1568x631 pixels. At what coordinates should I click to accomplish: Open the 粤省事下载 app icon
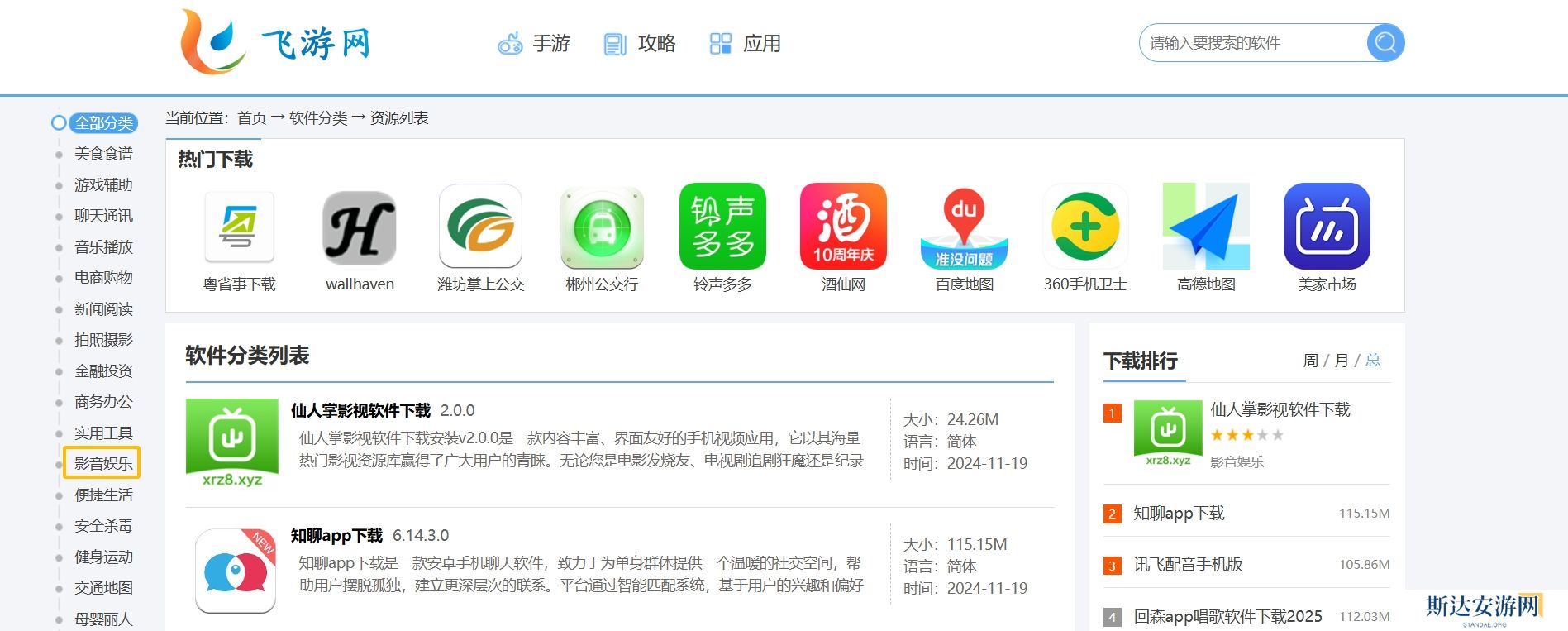239,227
